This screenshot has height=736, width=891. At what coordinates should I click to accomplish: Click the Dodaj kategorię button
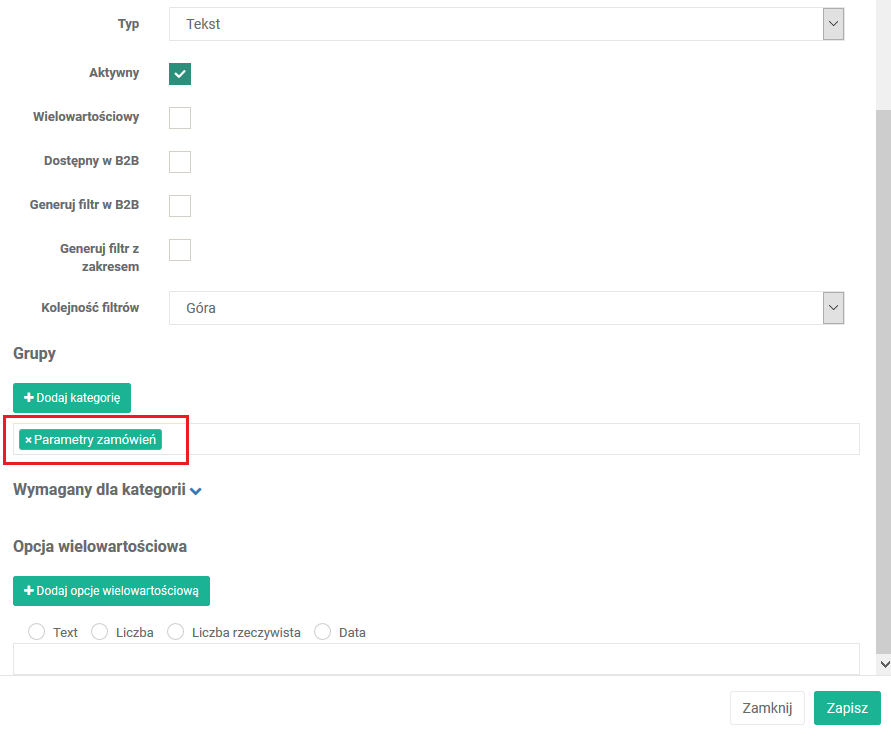[x=72, y=398]
